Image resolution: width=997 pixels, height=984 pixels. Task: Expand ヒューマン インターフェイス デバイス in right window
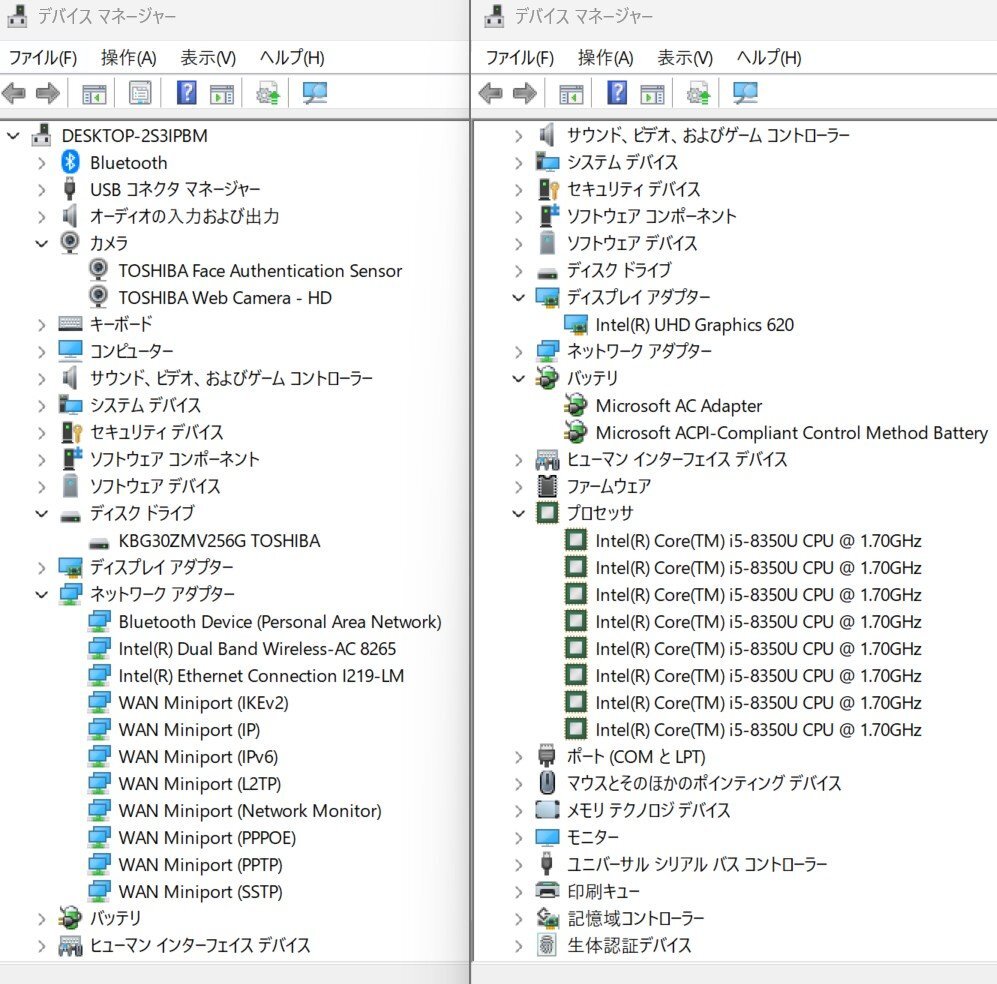[519, 460]
